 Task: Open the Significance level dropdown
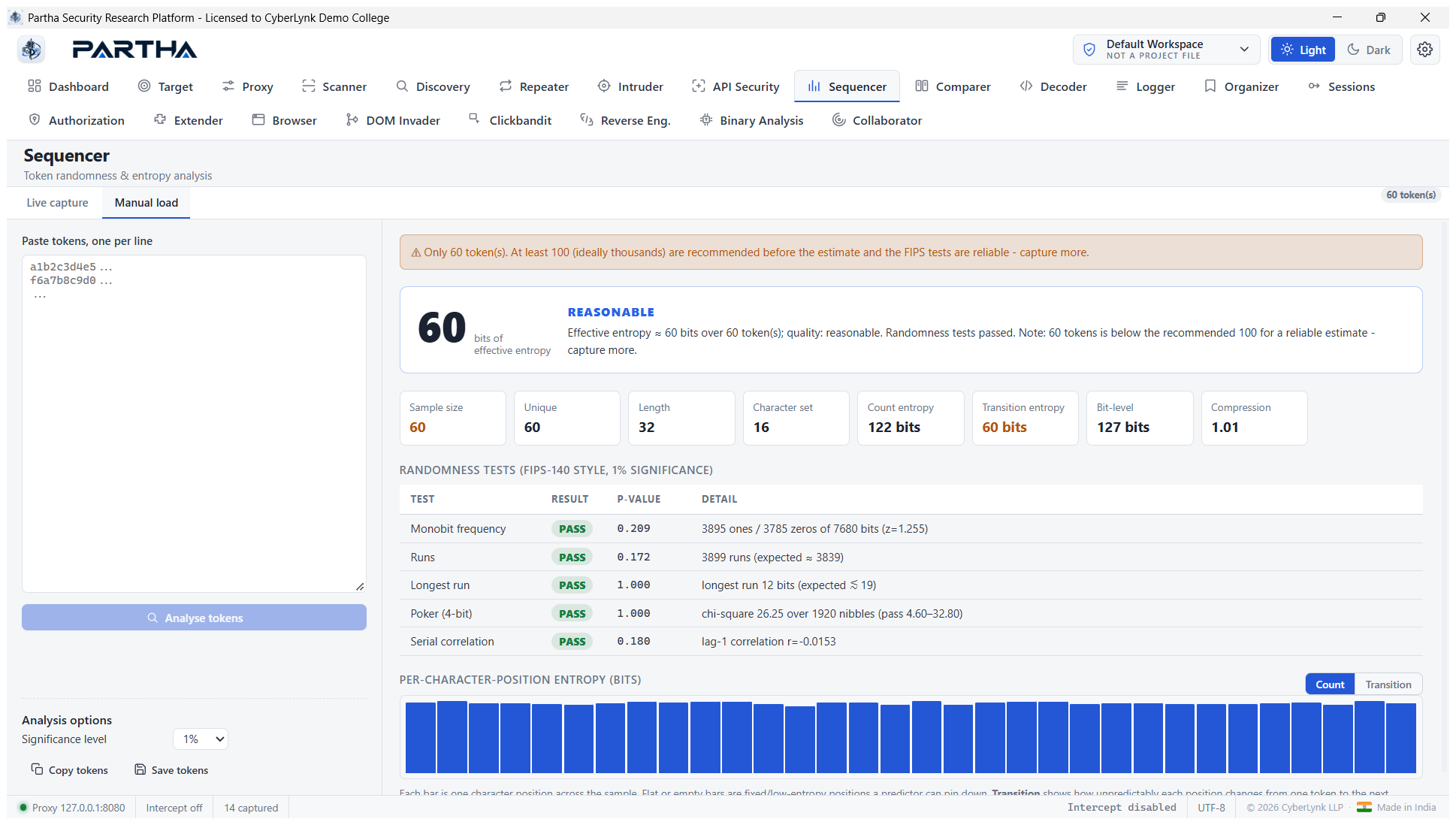point(201,739)
